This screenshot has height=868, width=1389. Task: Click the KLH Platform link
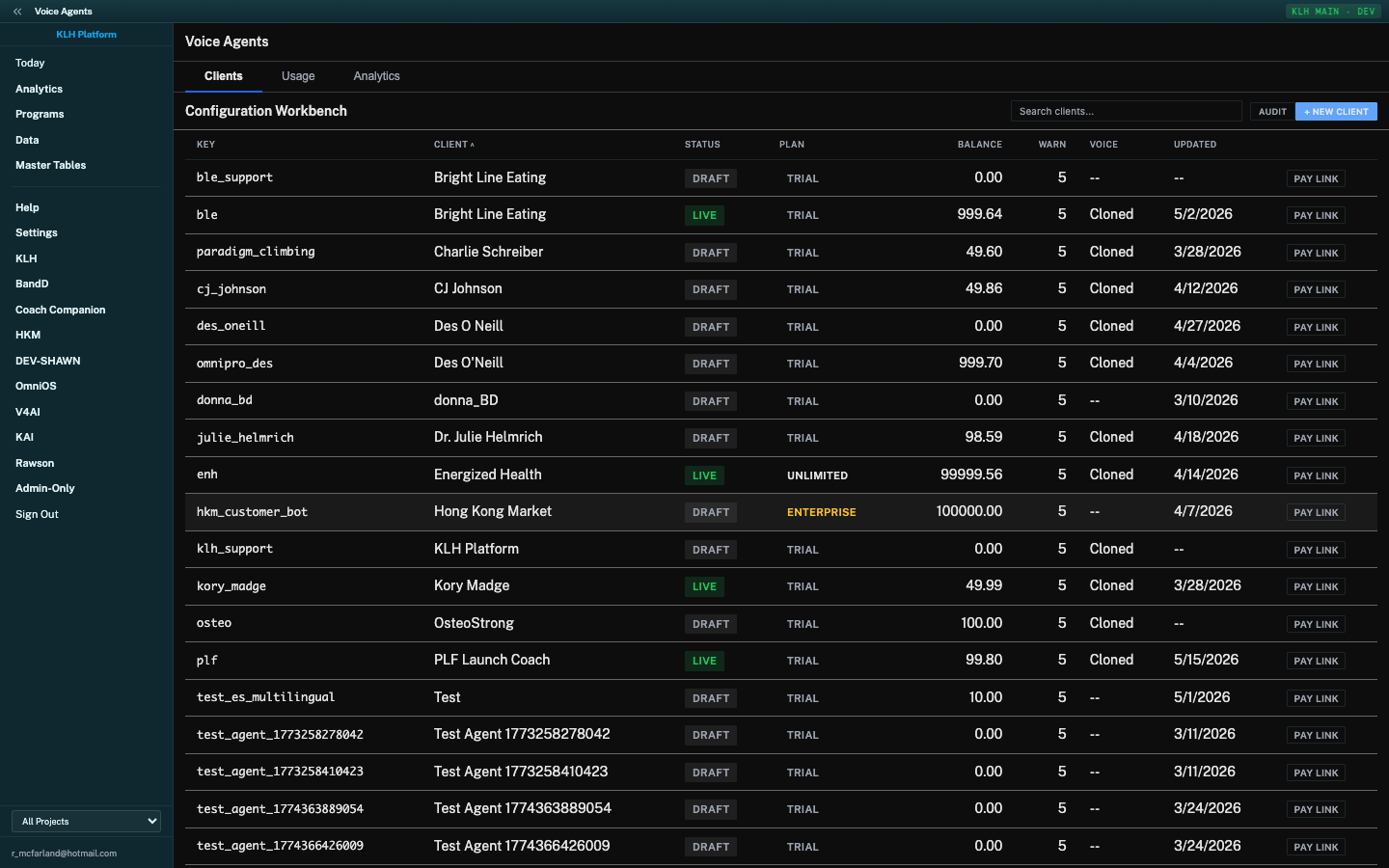click(x=86, y=35)
